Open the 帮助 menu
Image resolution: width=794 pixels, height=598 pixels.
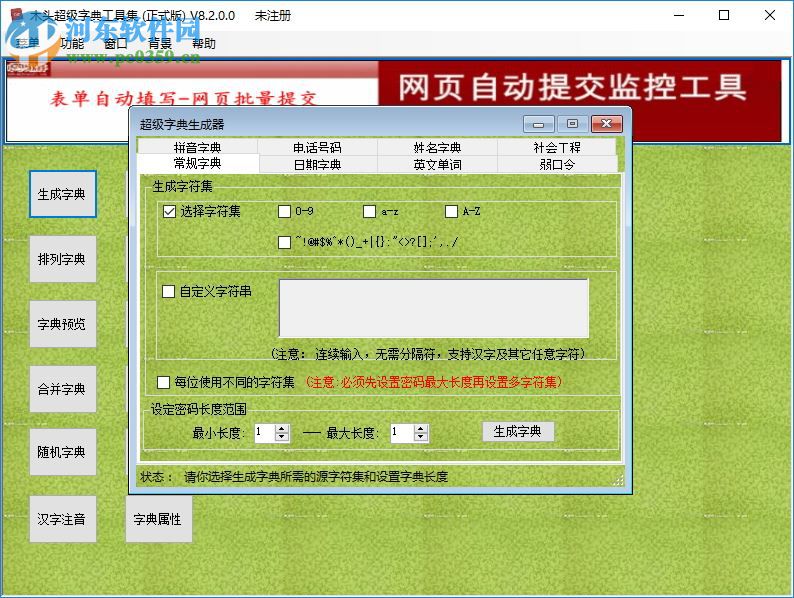[204, 44]
